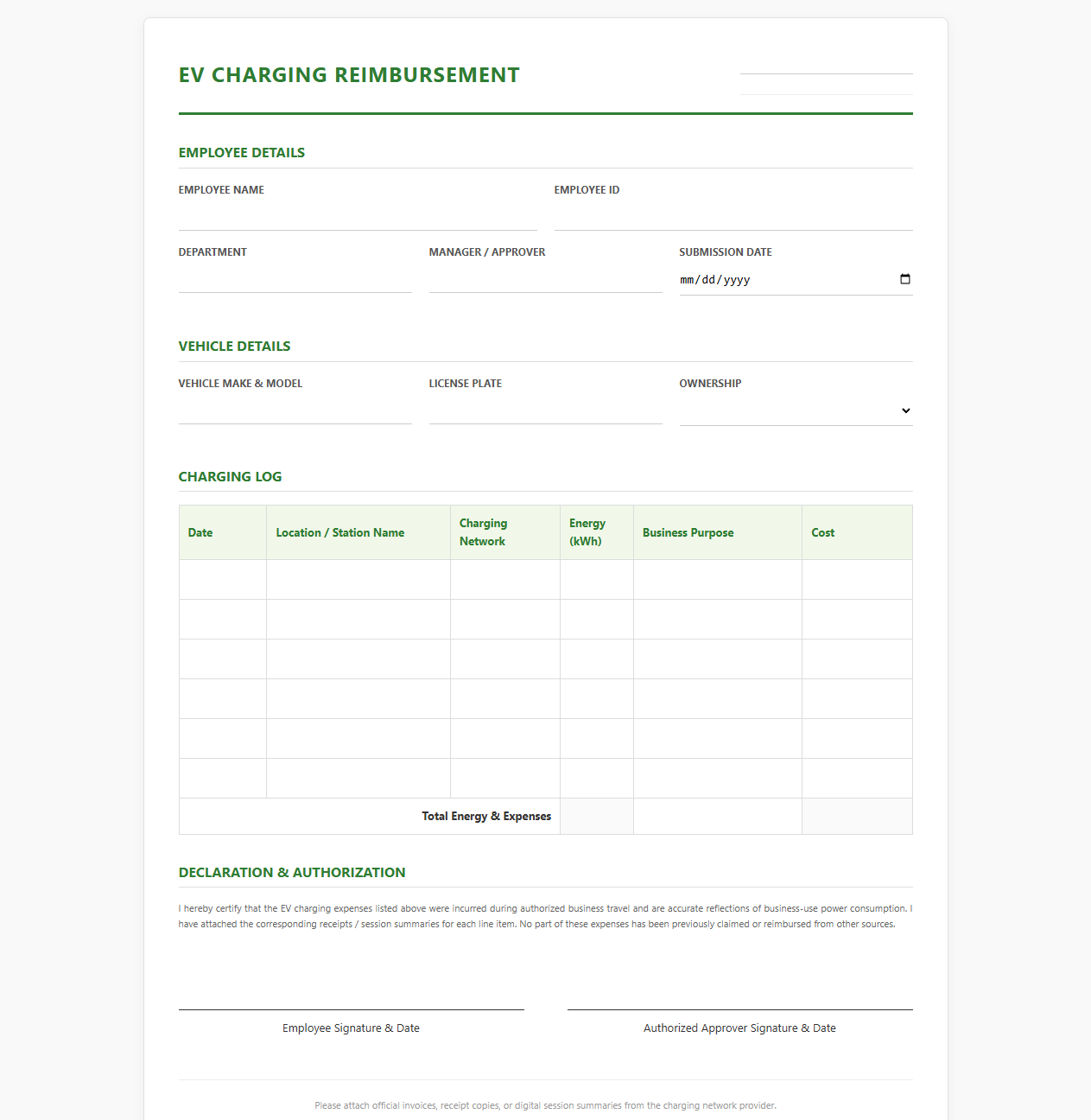Click the Employee Name input field

[x=358, y=216]
